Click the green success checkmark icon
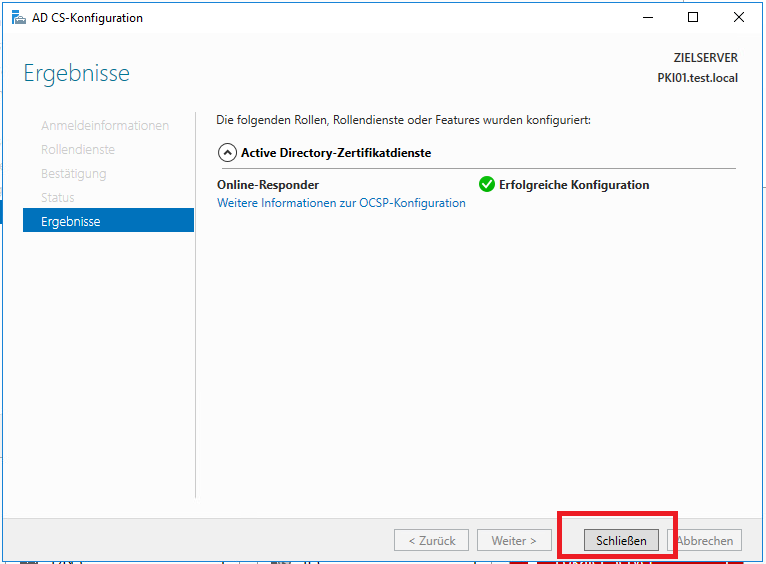 pos(487,184)
